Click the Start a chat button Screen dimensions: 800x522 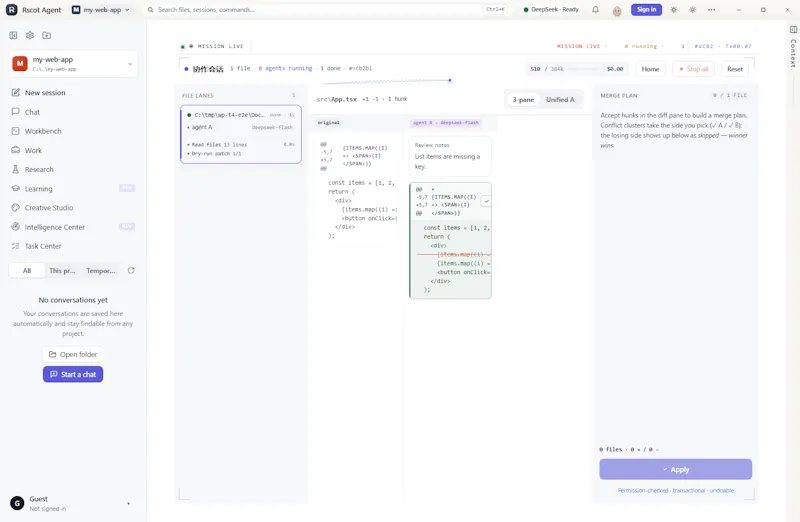73,374
